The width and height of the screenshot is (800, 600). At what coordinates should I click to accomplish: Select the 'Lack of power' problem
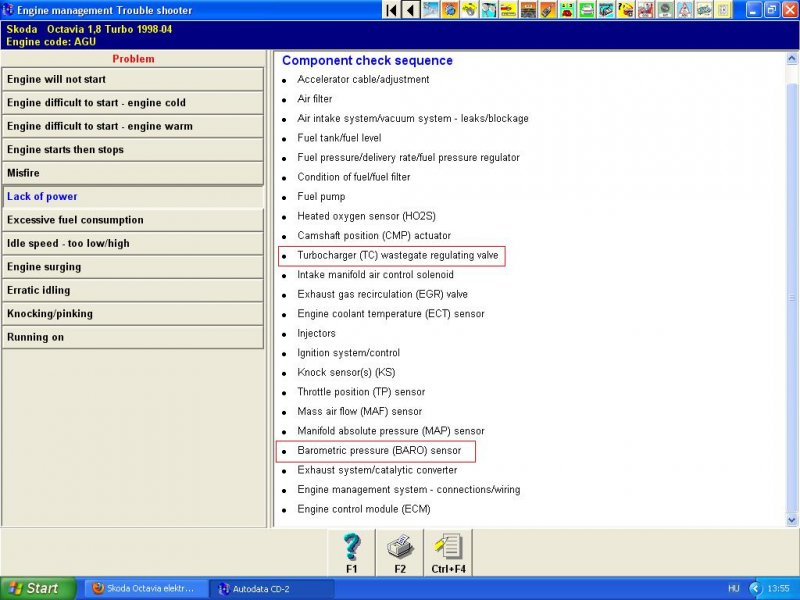[x=133, y=197]
